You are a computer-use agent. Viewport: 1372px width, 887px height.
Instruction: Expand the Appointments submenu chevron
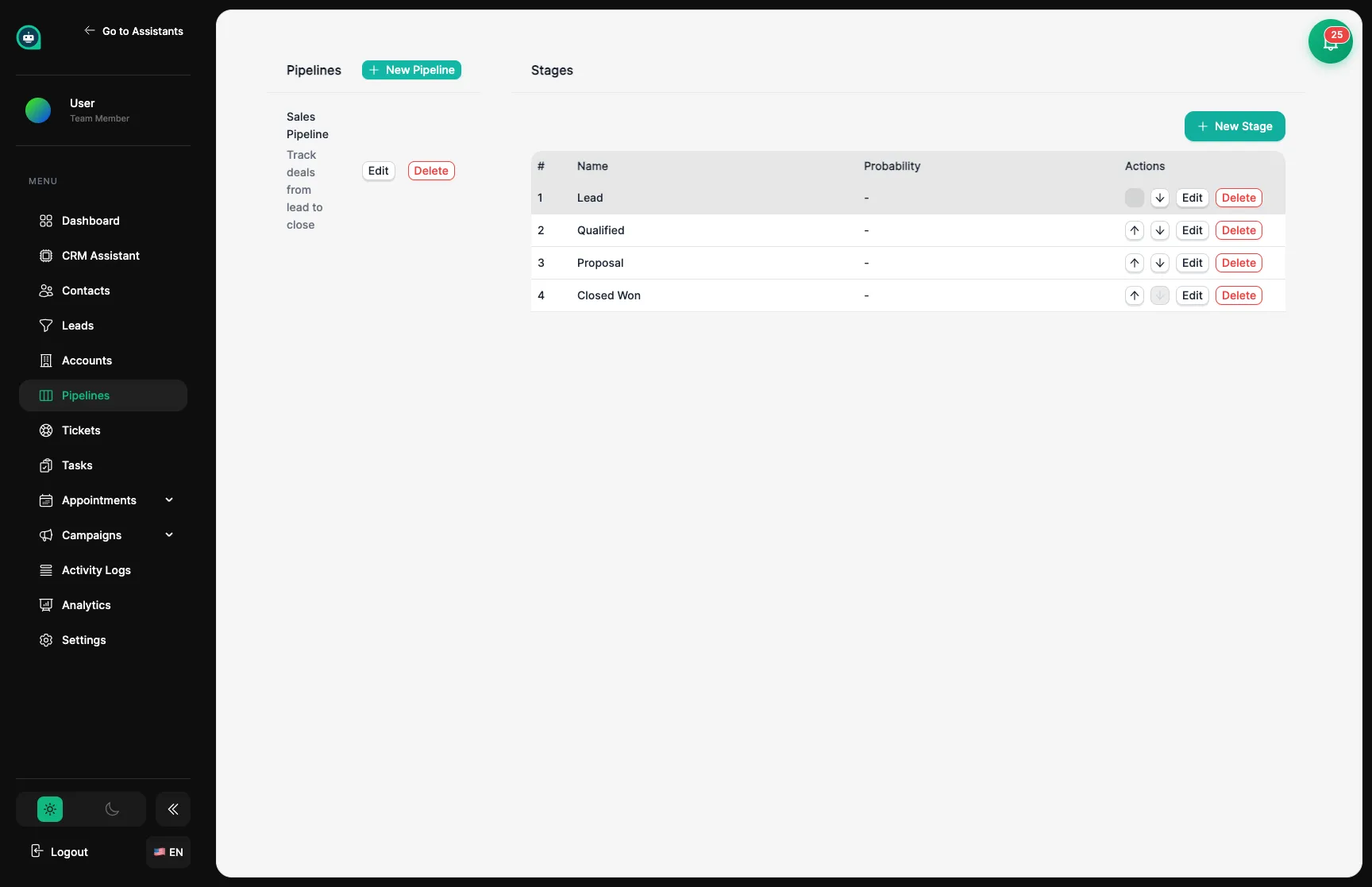[169, 499]
